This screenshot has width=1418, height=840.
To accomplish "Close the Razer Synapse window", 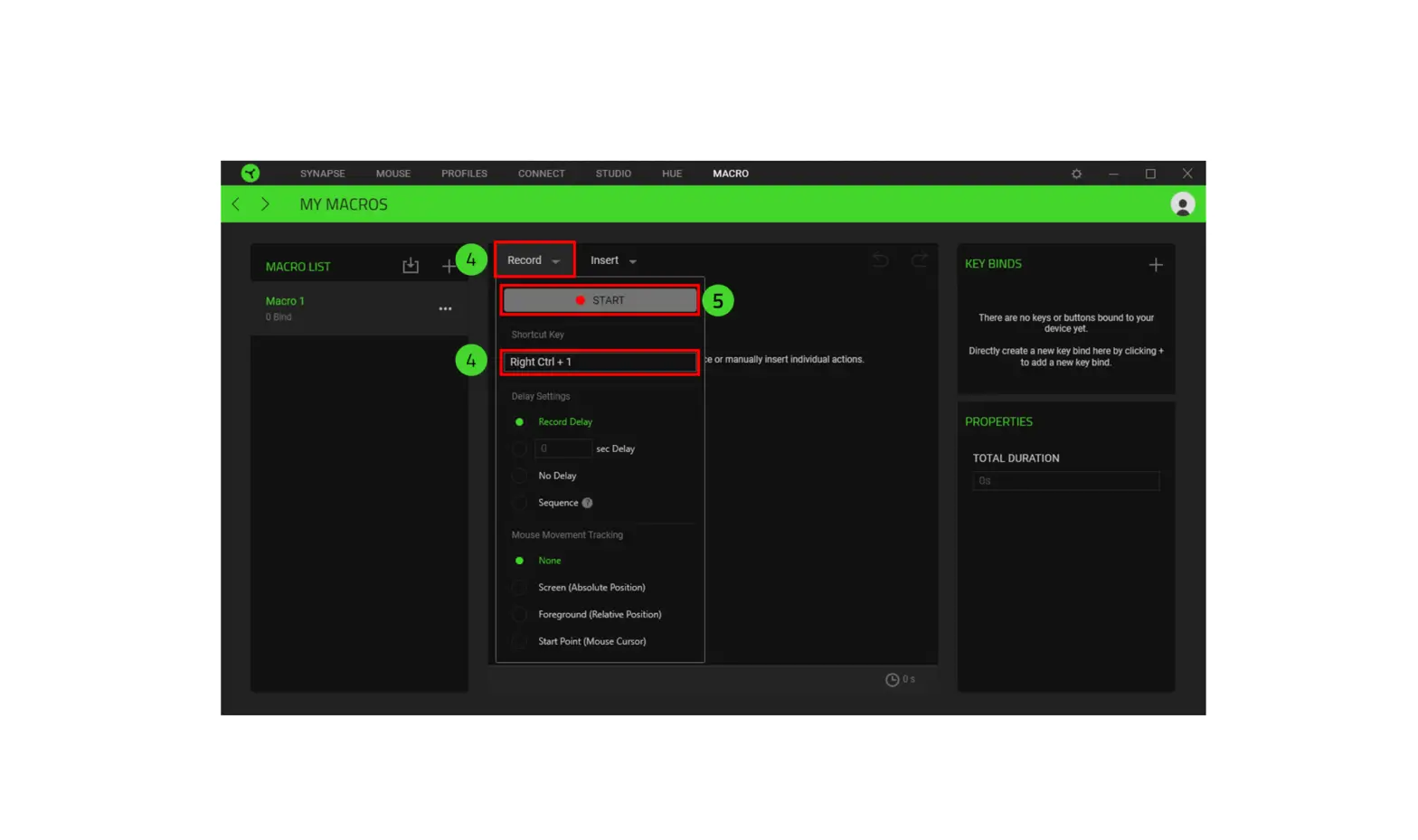I will coord(1187,174).
